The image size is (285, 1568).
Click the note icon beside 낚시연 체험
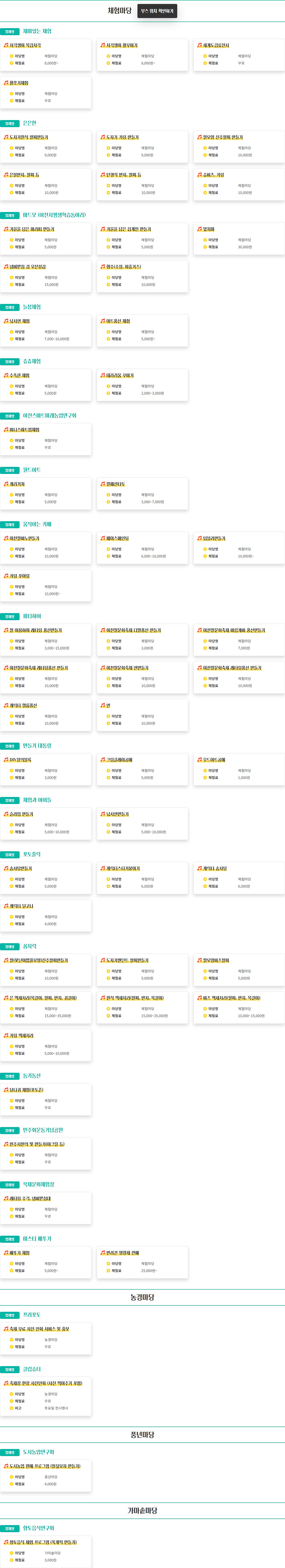pyautogui.click(x=6, y=321)
